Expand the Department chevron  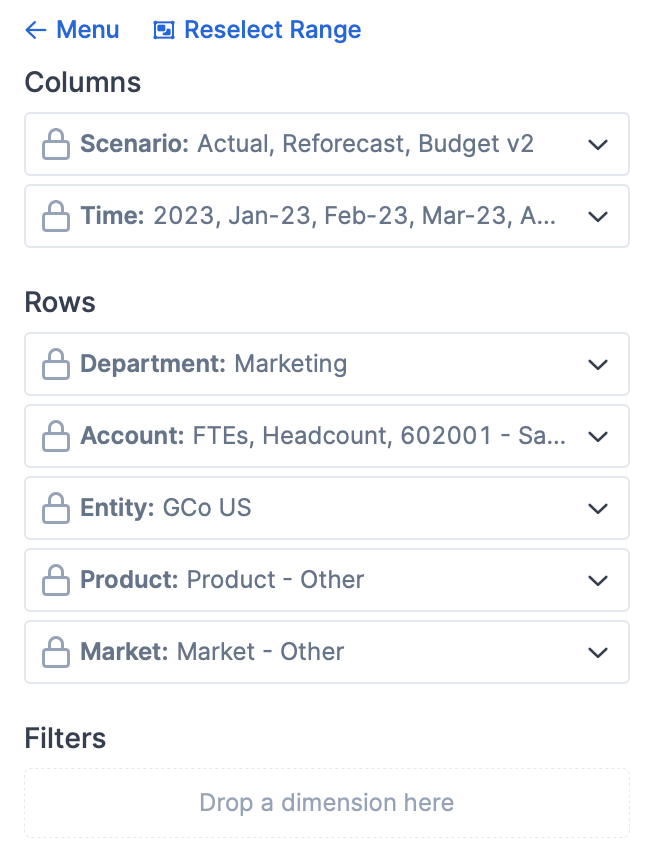point(598,364)
